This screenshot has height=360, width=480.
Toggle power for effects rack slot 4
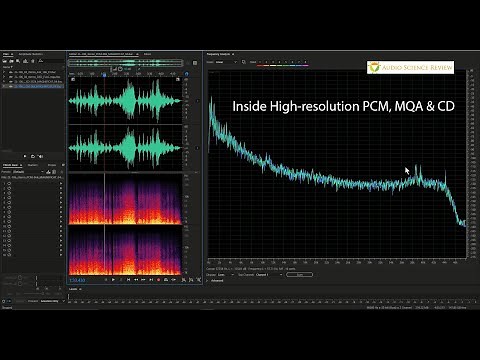[x=9, y=197]
